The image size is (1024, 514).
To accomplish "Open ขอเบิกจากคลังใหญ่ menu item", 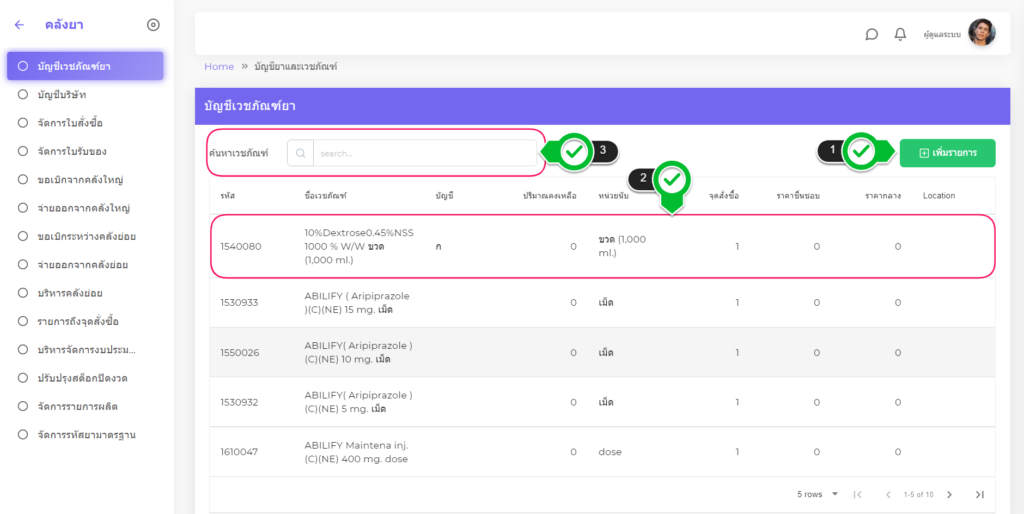I will tap(79, 180).
